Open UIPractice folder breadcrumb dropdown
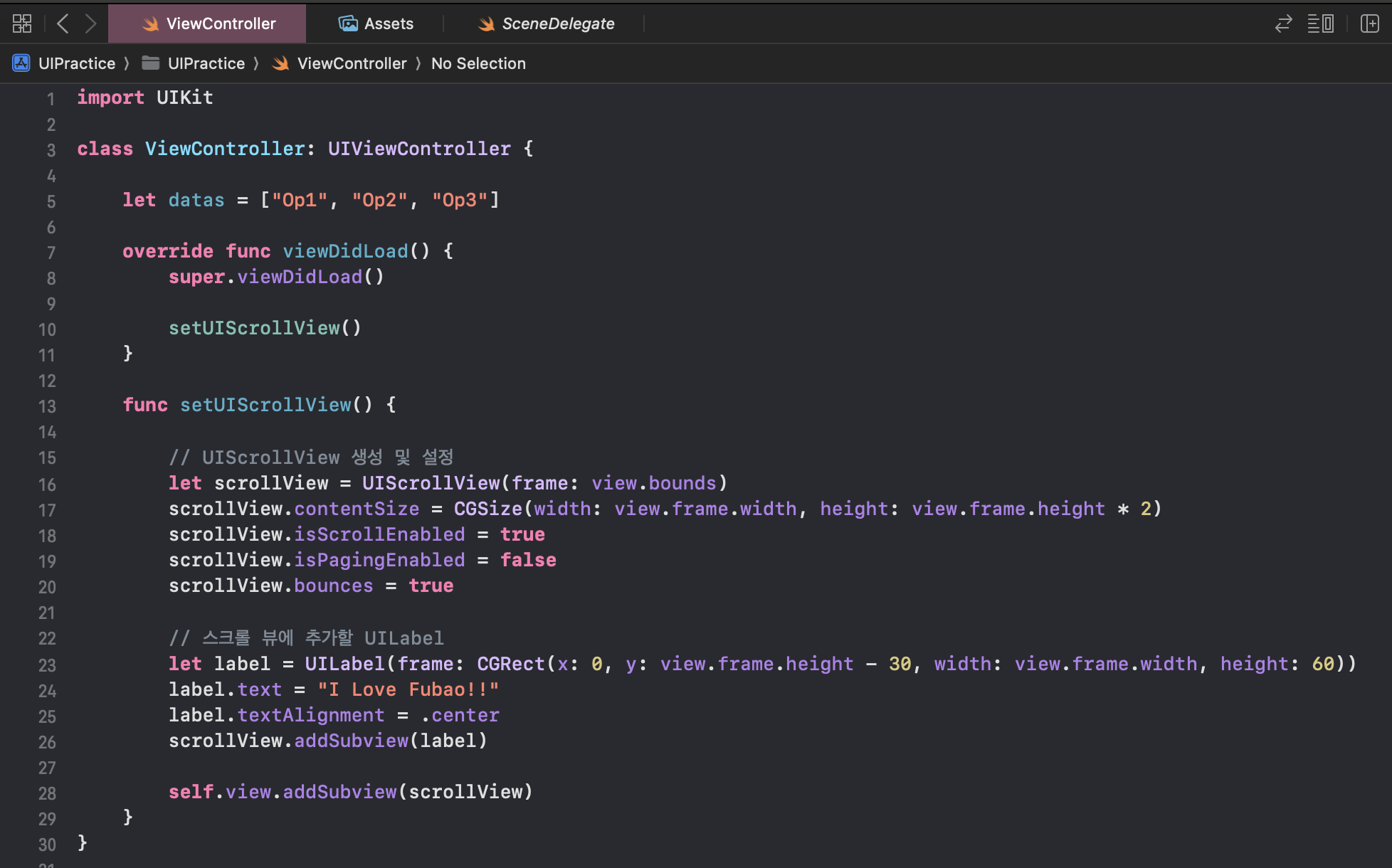This screenshot has width=1392, height=868. [206, 63]
